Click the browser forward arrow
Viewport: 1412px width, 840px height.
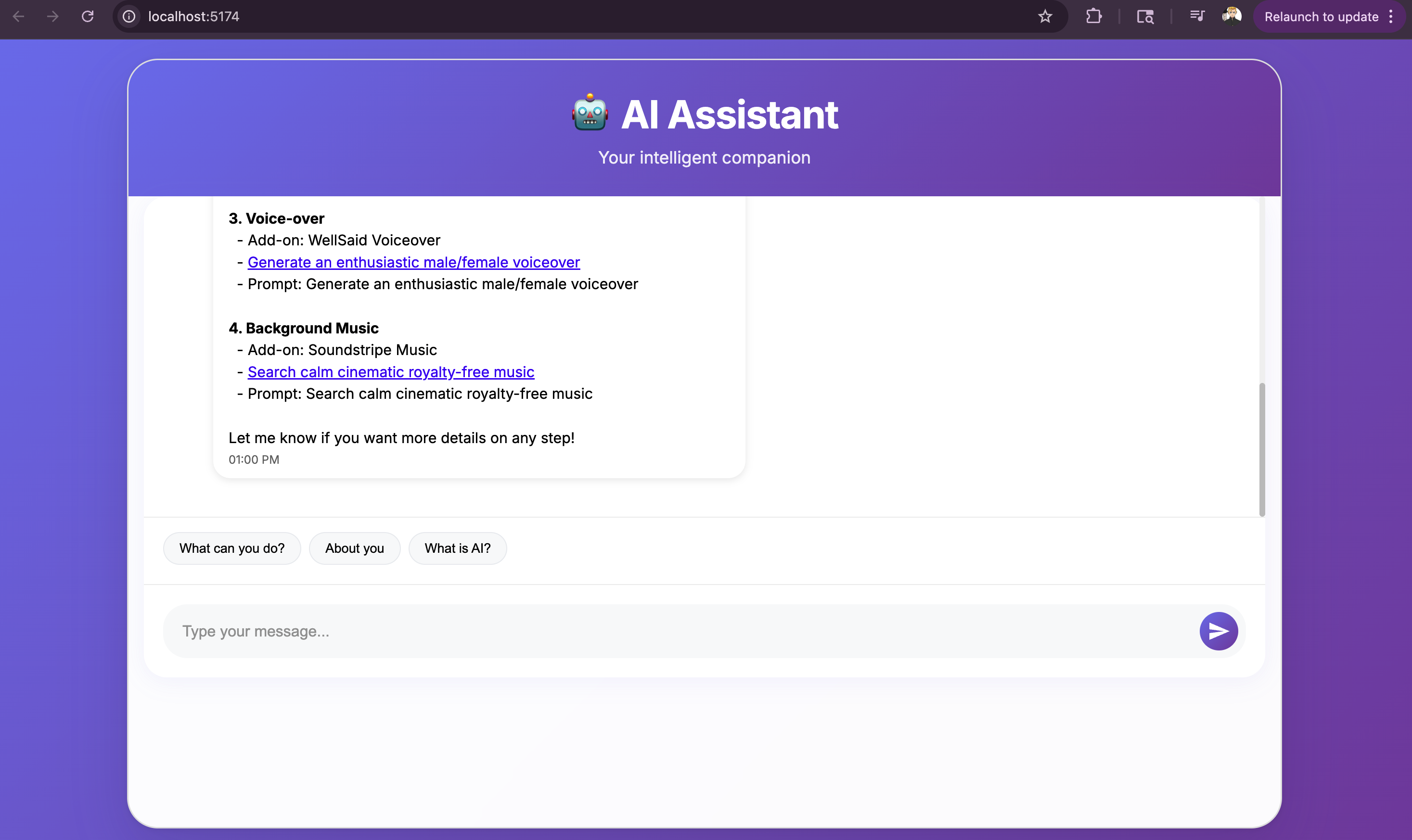pos(52,16)
